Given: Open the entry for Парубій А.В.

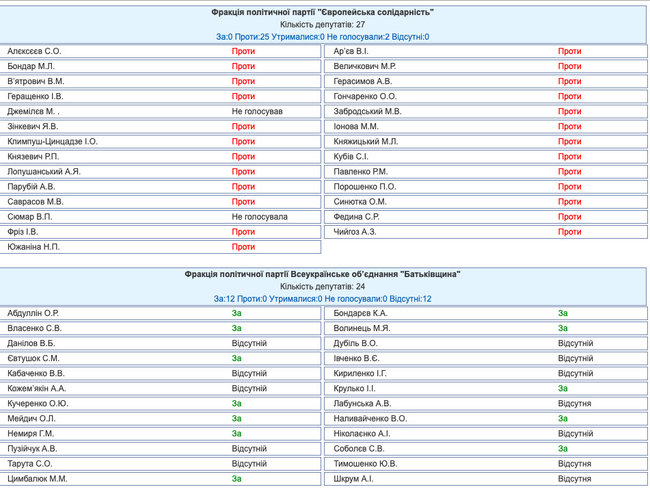Looking at the screenshot, I should [x=31, y=186].
